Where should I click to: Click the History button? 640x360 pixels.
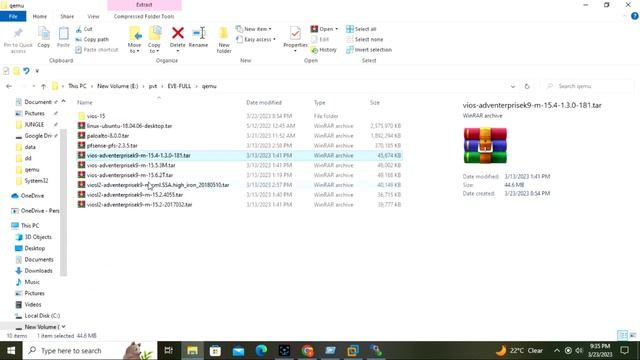tap(324, 50)
